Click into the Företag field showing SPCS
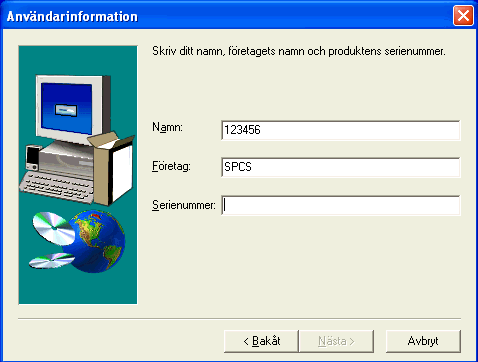Viewport: 478px width, 362px height. [341, 167]
